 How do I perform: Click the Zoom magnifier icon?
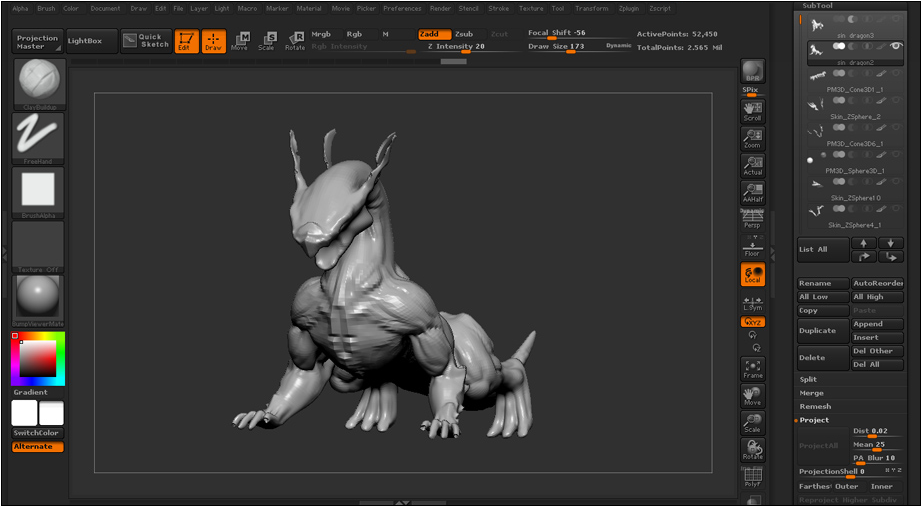753,138
